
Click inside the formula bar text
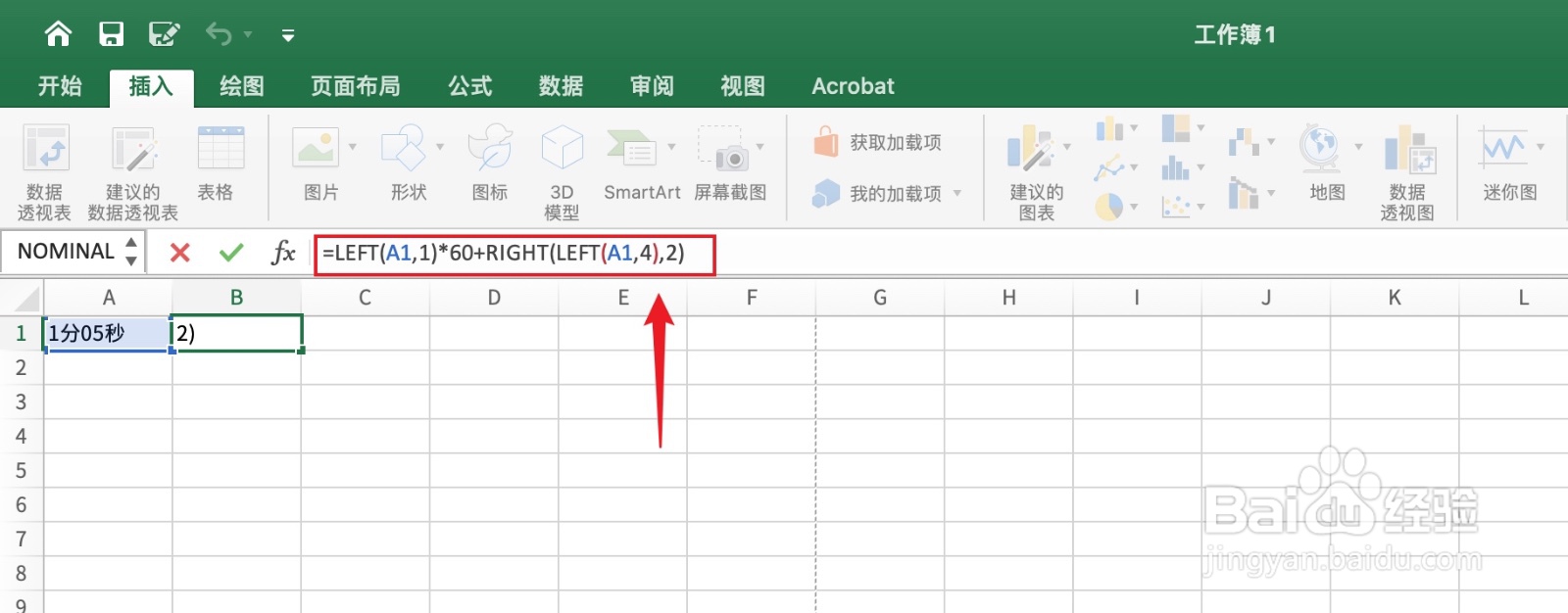pyautogui.click(x=504, y=253)
